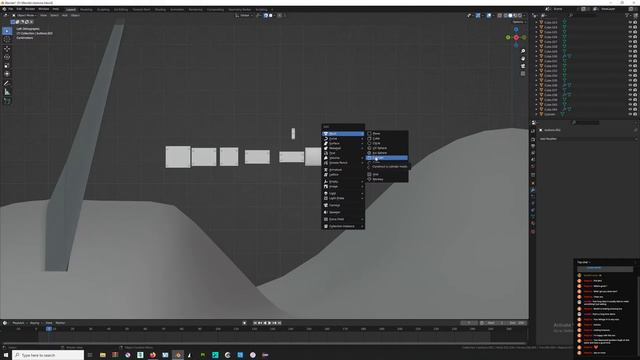Screen dimensions: 640x360
Task: Click the viewport pan hand gizmo
Action: click(x=523, y=58)
